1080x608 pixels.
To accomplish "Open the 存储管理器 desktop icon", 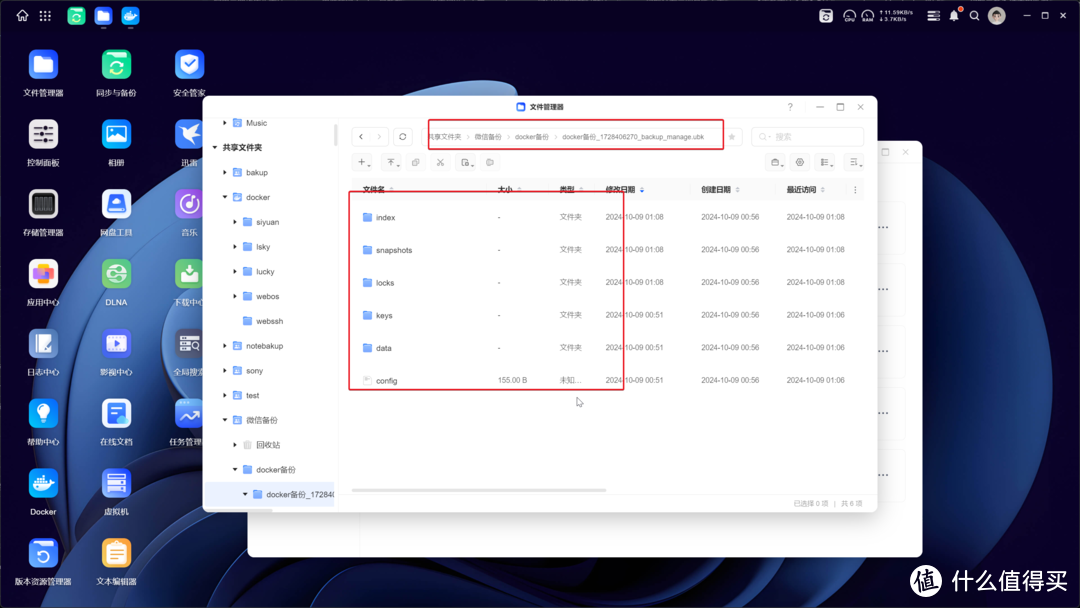I will coord(43,205).
